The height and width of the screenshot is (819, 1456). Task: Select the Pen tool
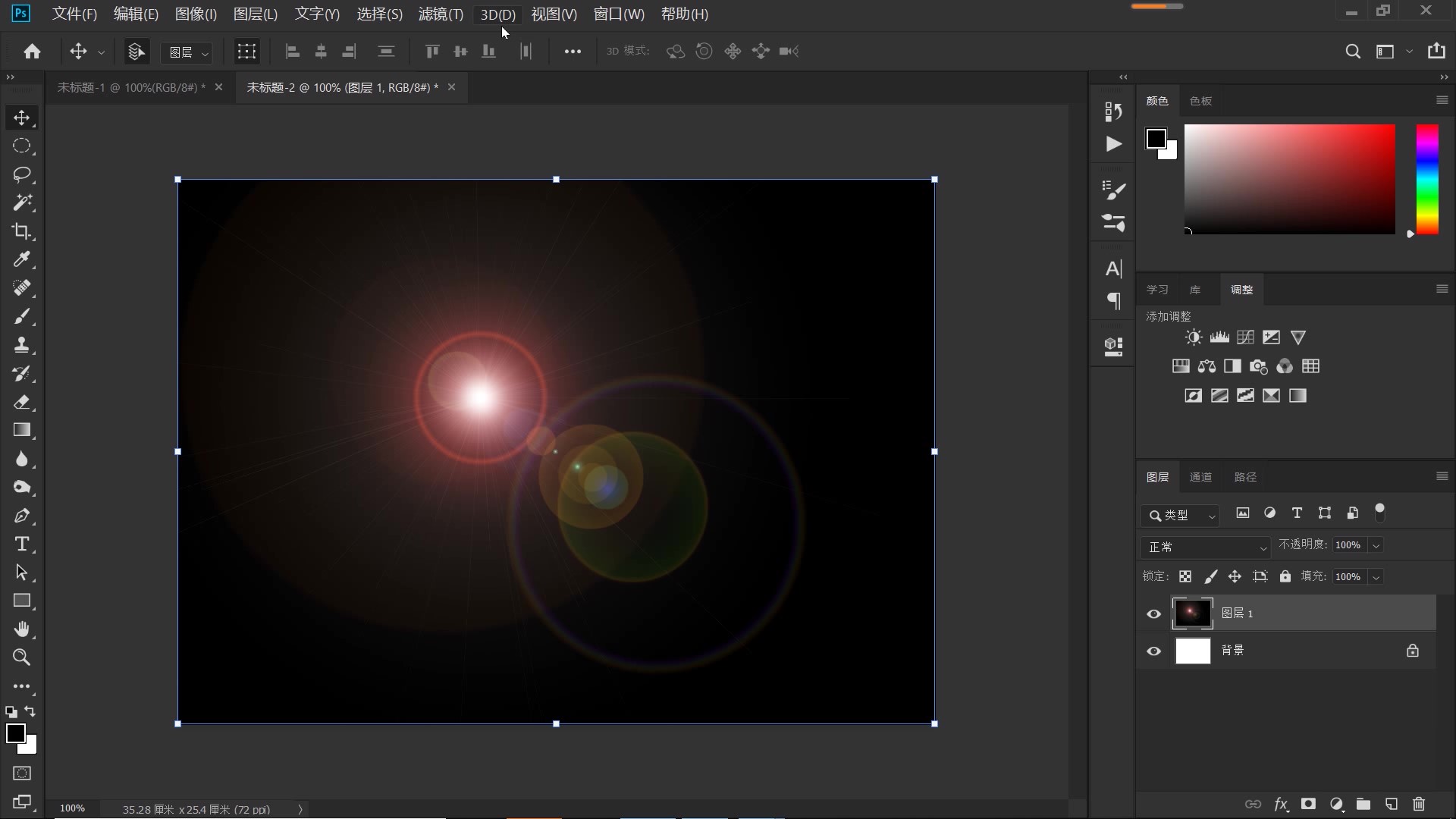[x=21, y=516]
